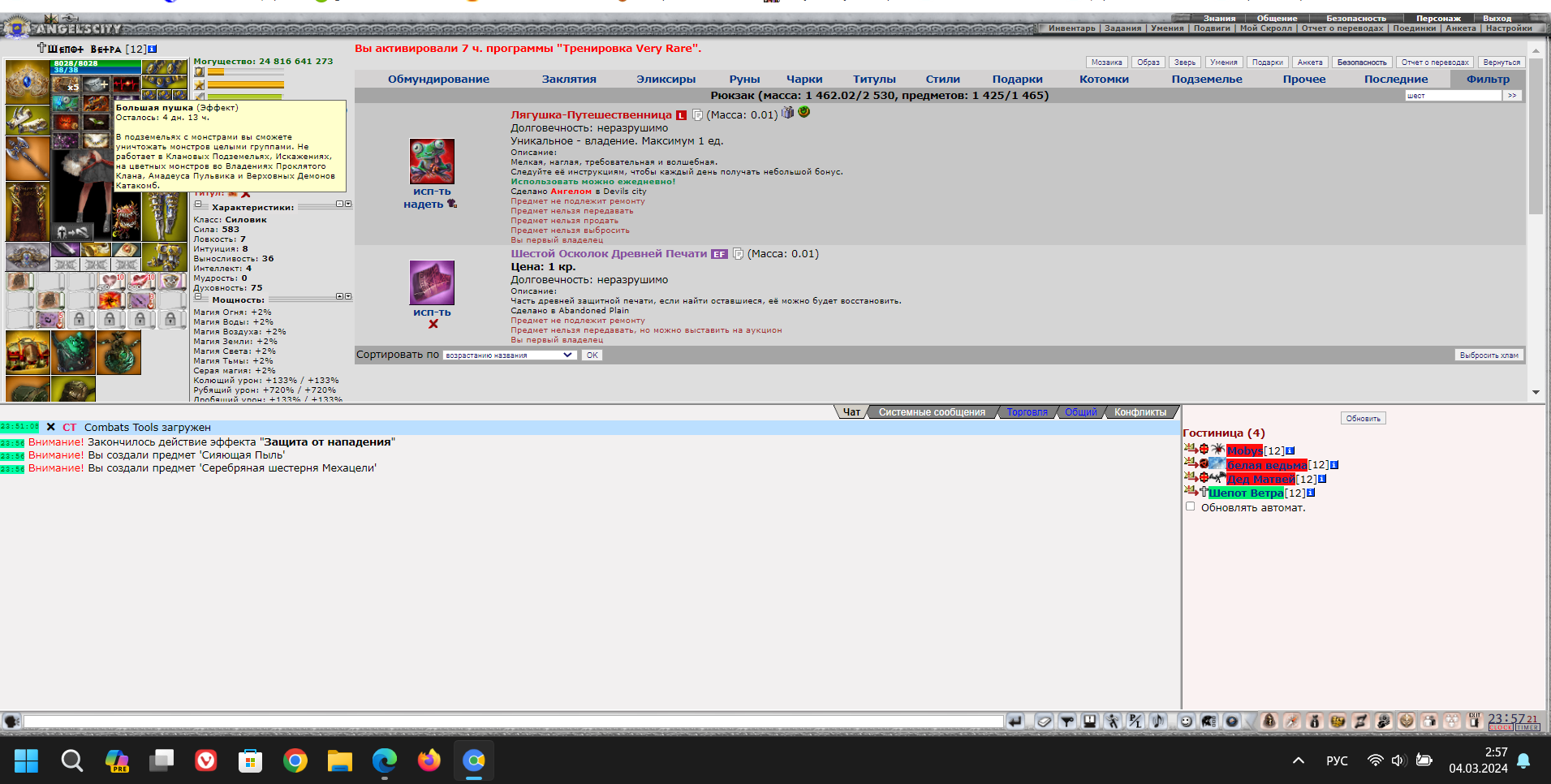Image resolution: width=1551 pixels, height=784 pixels.
Task: Click the enter-arrow send icon beside the chat input
Action: [x=1015, y=721]
